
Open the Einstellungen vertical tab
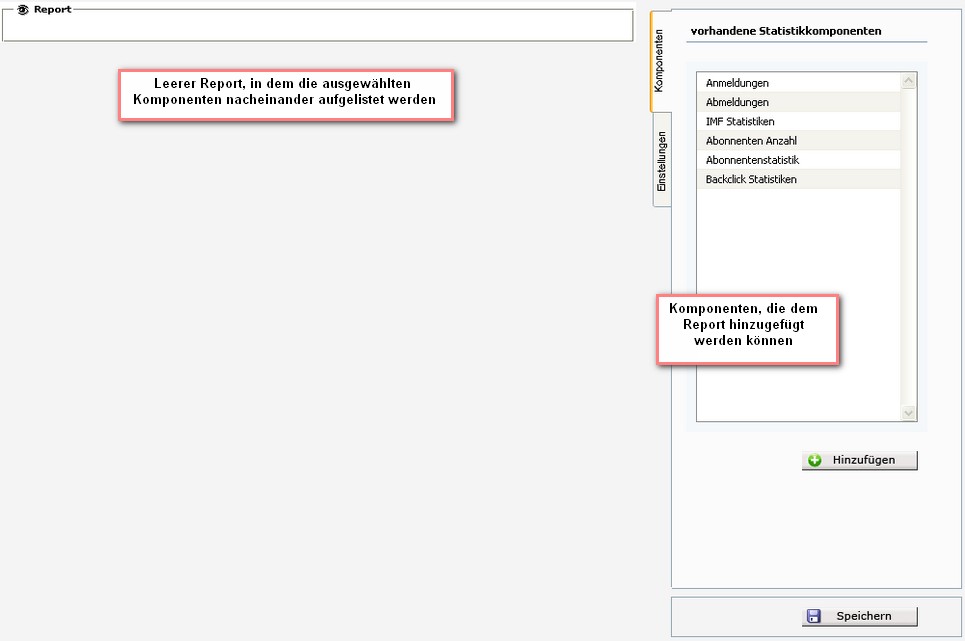pos(662,161)
